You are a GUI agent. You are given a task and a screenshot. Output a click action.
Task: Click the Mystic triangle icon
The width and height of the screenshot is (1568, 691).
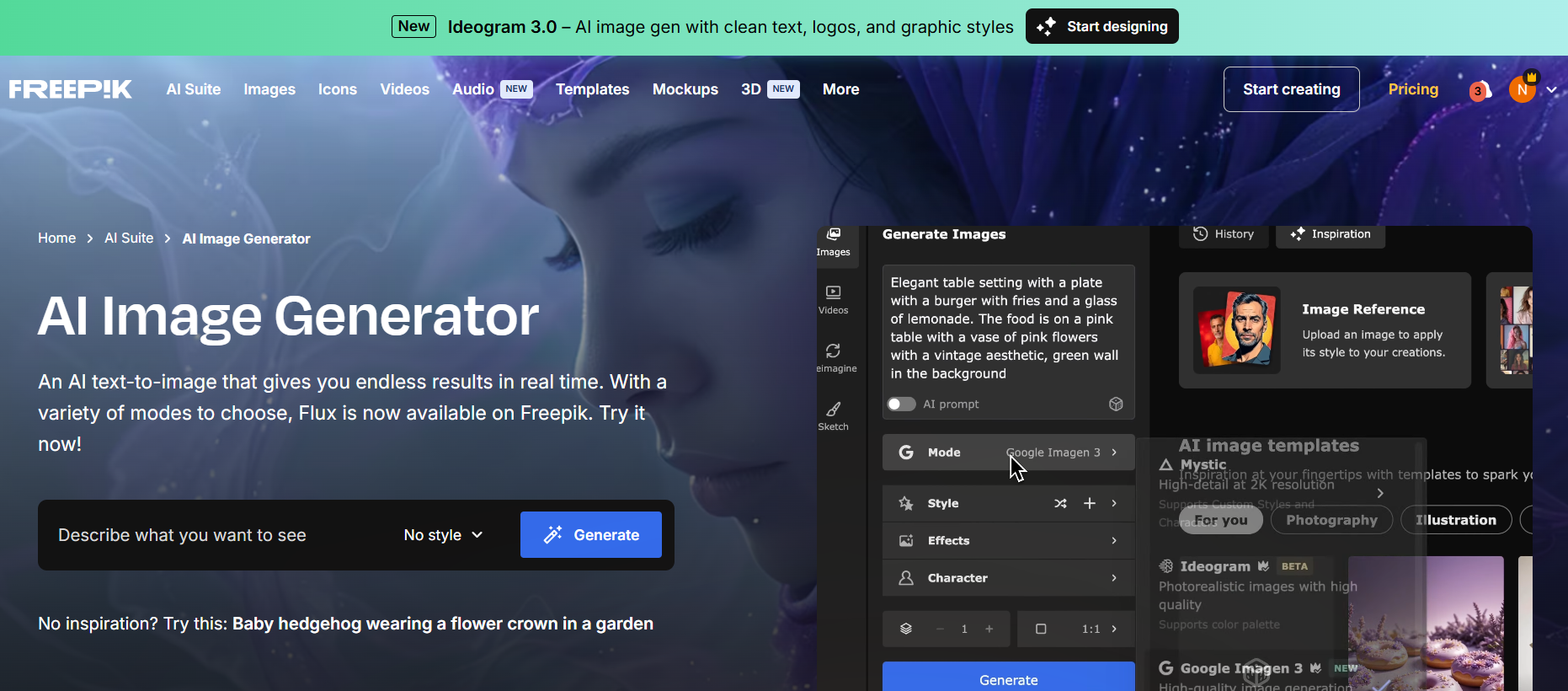click(1166, 464)
